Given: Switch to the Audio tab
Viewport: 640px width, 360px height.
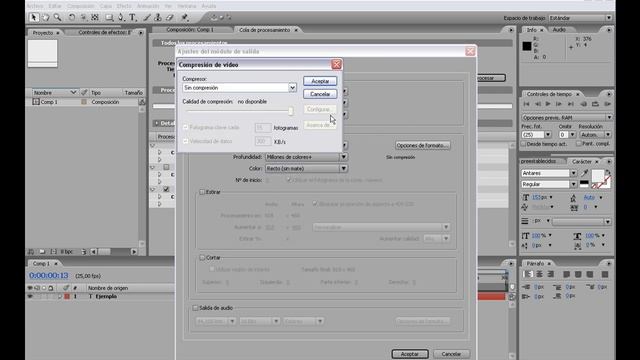Looking at the screenshot, I should (x=559, y=30).
